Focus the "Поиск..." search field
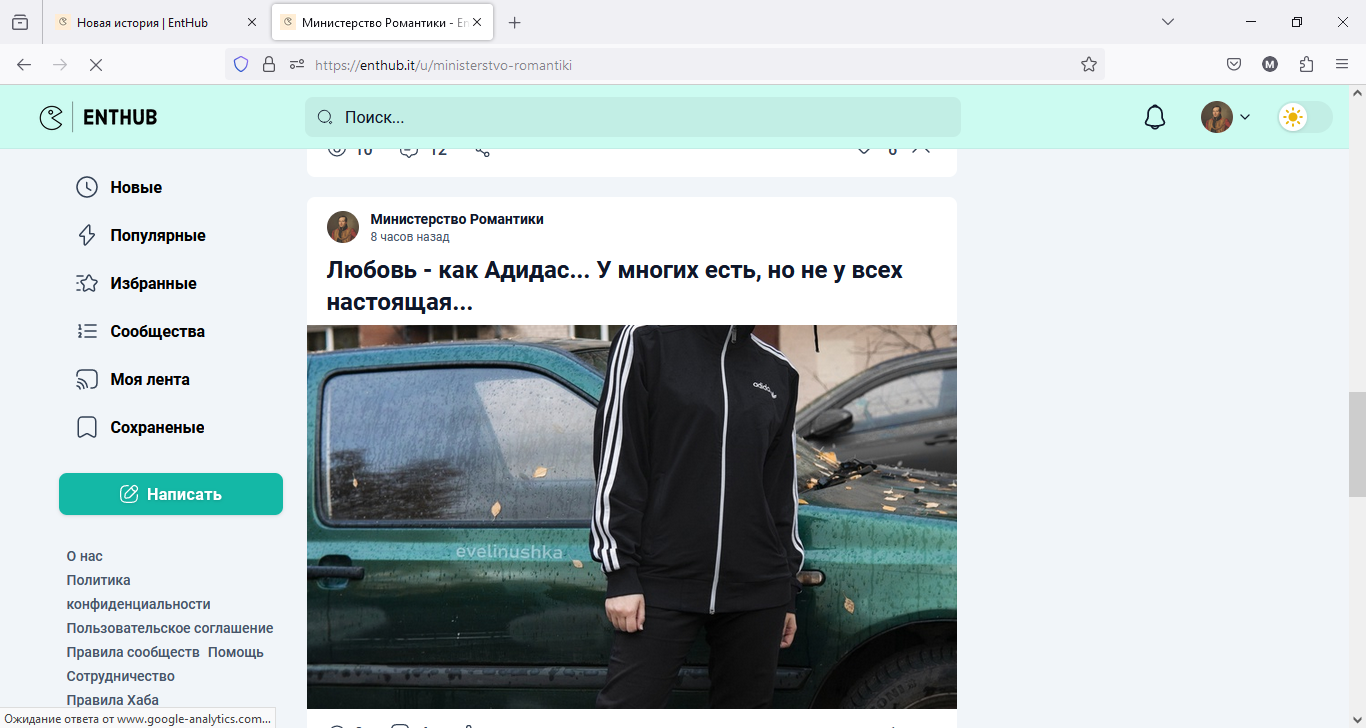1366x728 pixels. coord(633,117)
